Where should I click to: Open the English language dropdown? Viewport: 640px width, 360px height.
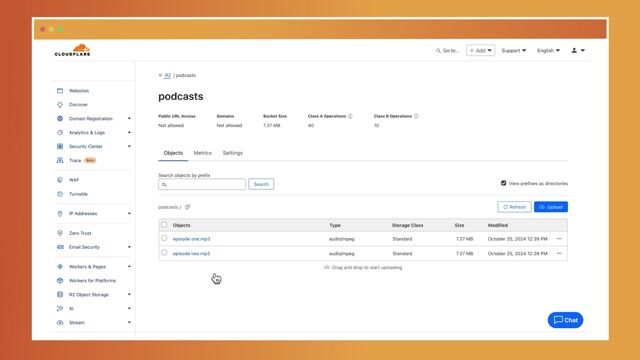[548, 51]
